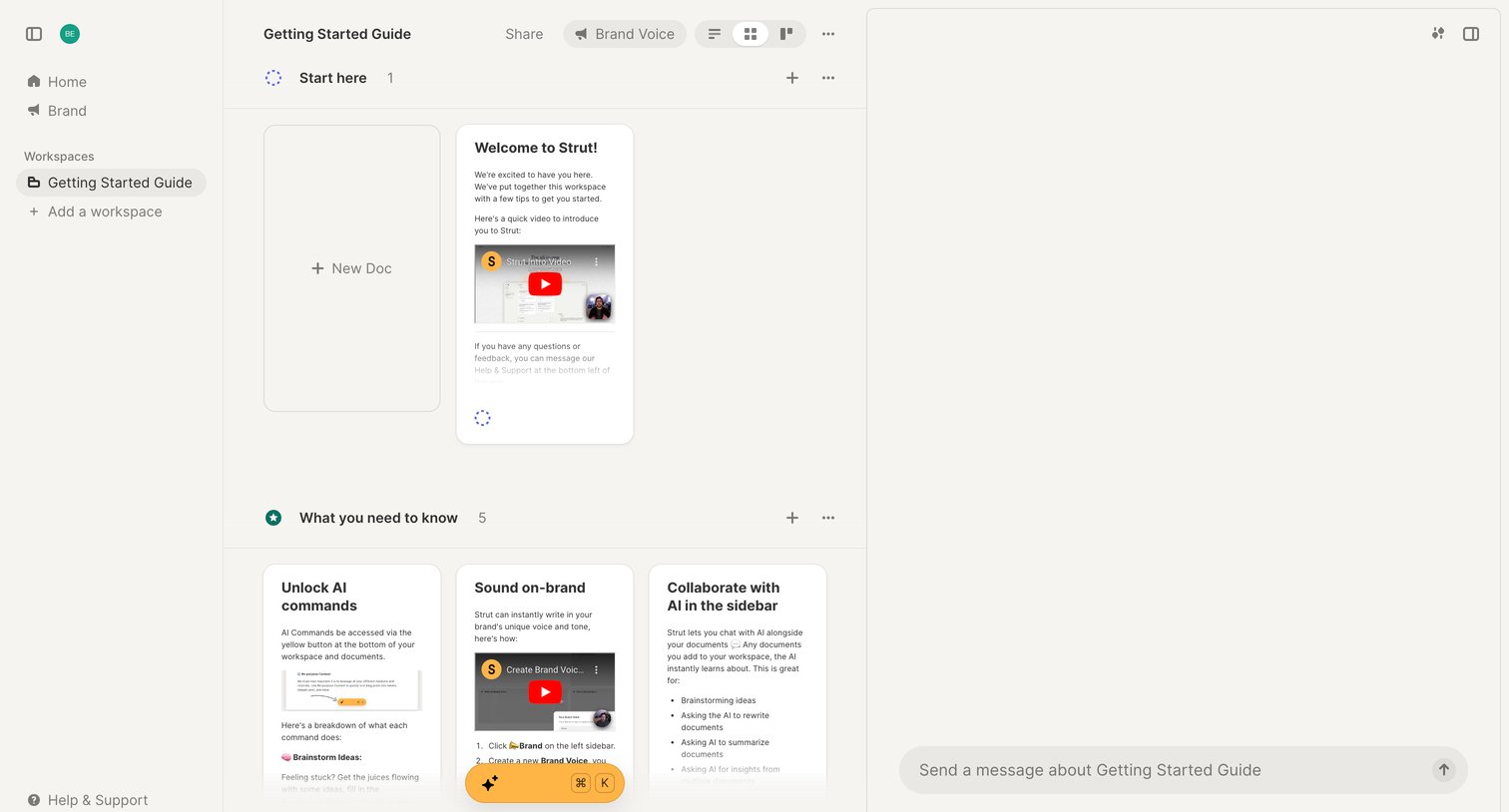Click Add a workspace
The width and height of the screenshot is (1509, 812).
(96, 211)
